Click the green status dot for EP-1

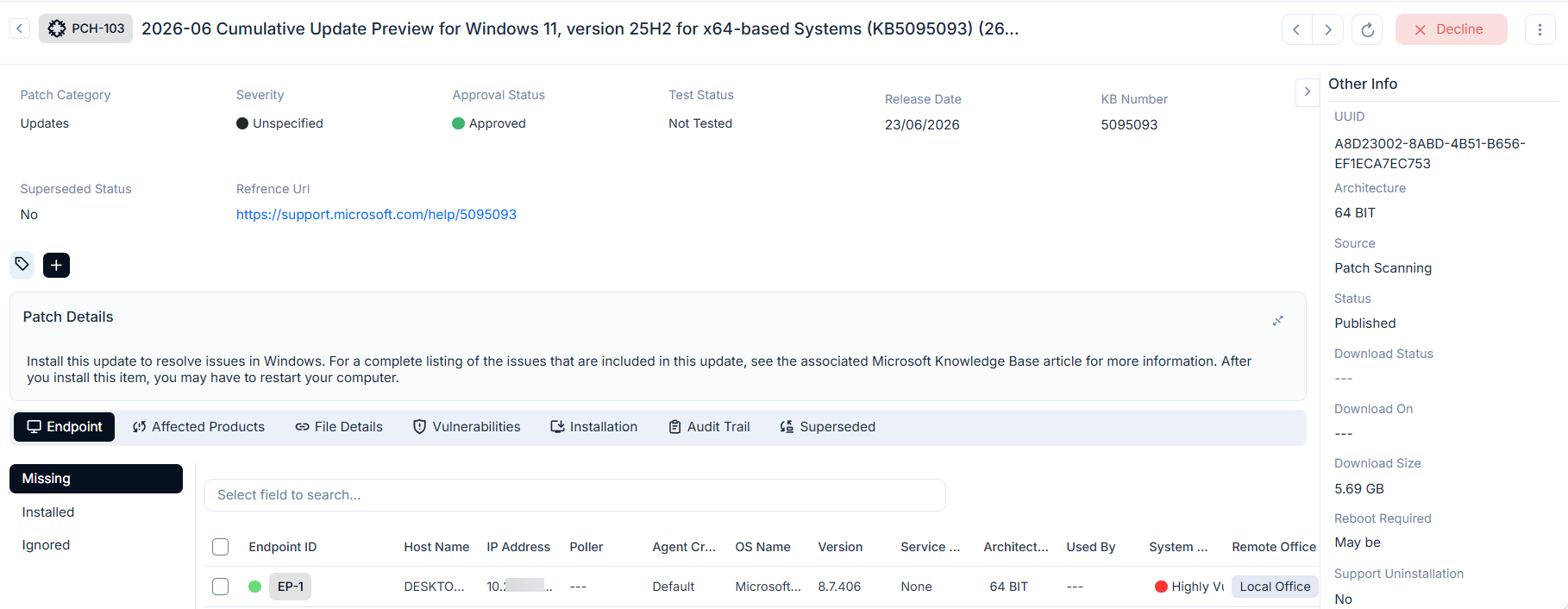pyautogui.click(x=254, y=587)
